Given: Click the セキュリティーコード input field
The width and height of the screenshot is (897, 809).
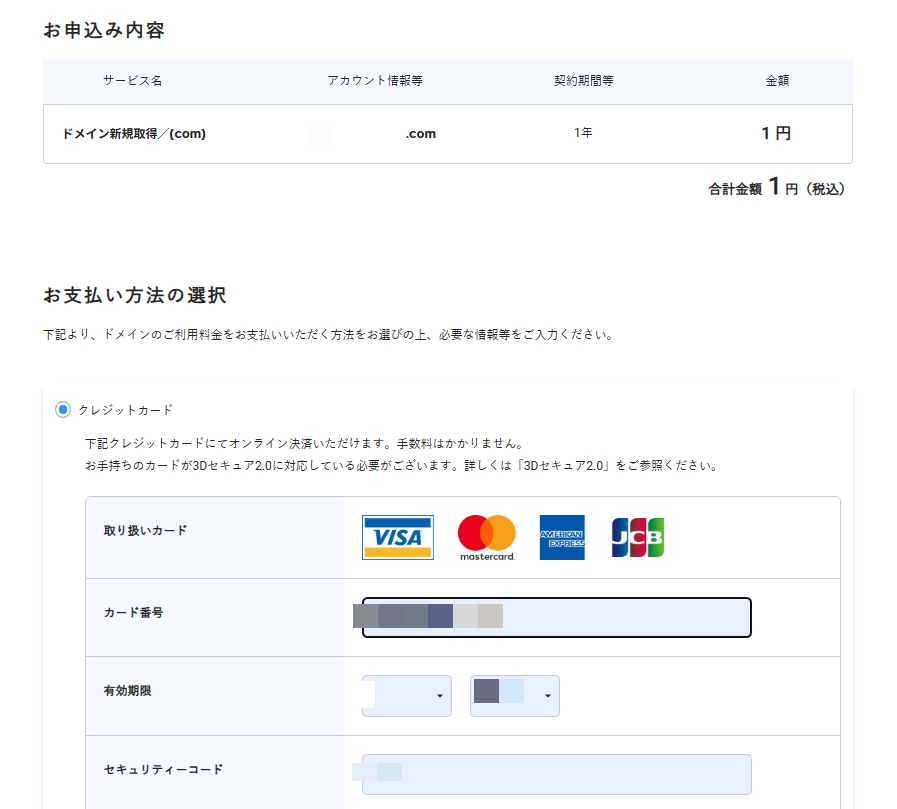Looking at the screenshot, I should point(555,774).
